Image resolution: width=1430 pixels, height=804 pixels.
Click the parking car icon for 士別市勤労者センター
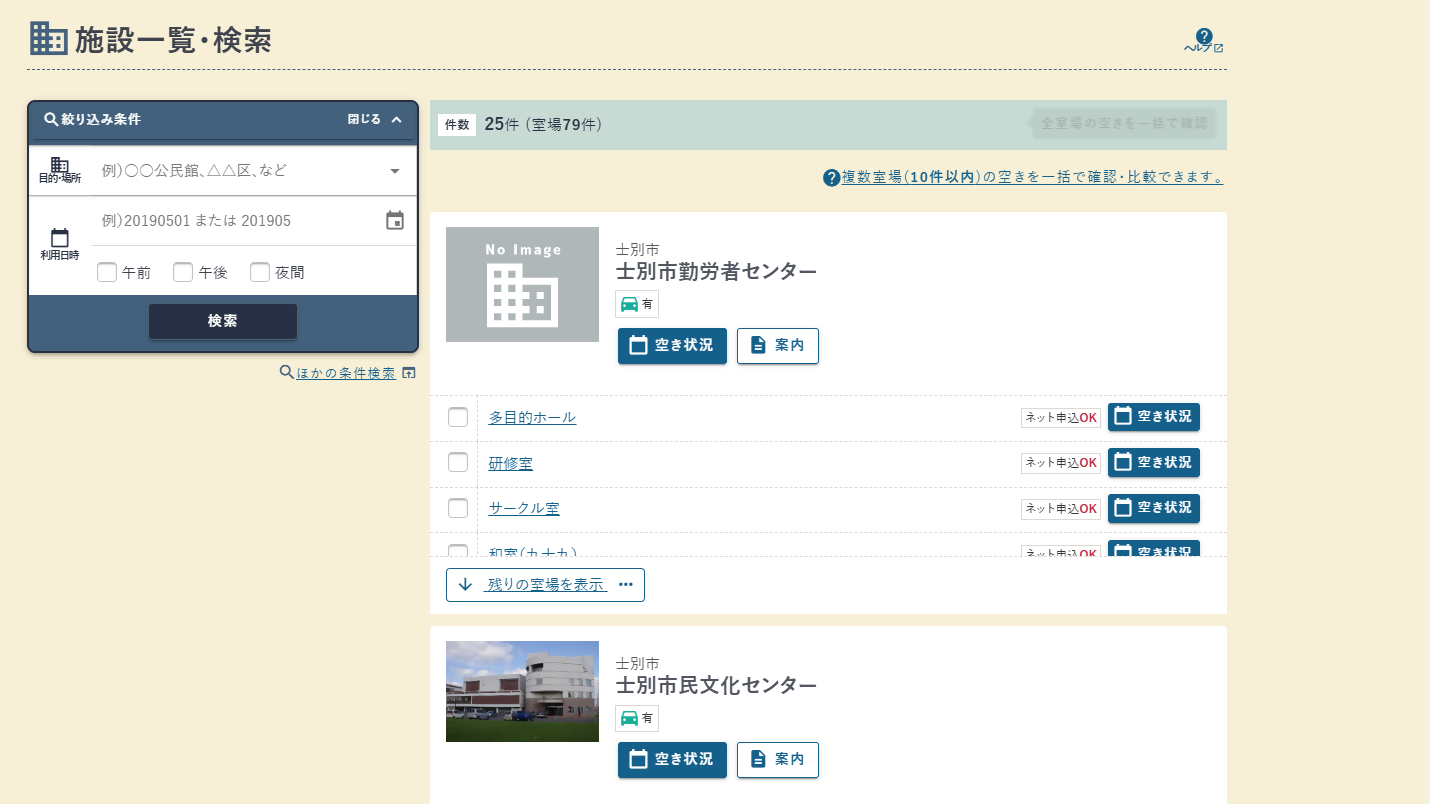[630, 304]
